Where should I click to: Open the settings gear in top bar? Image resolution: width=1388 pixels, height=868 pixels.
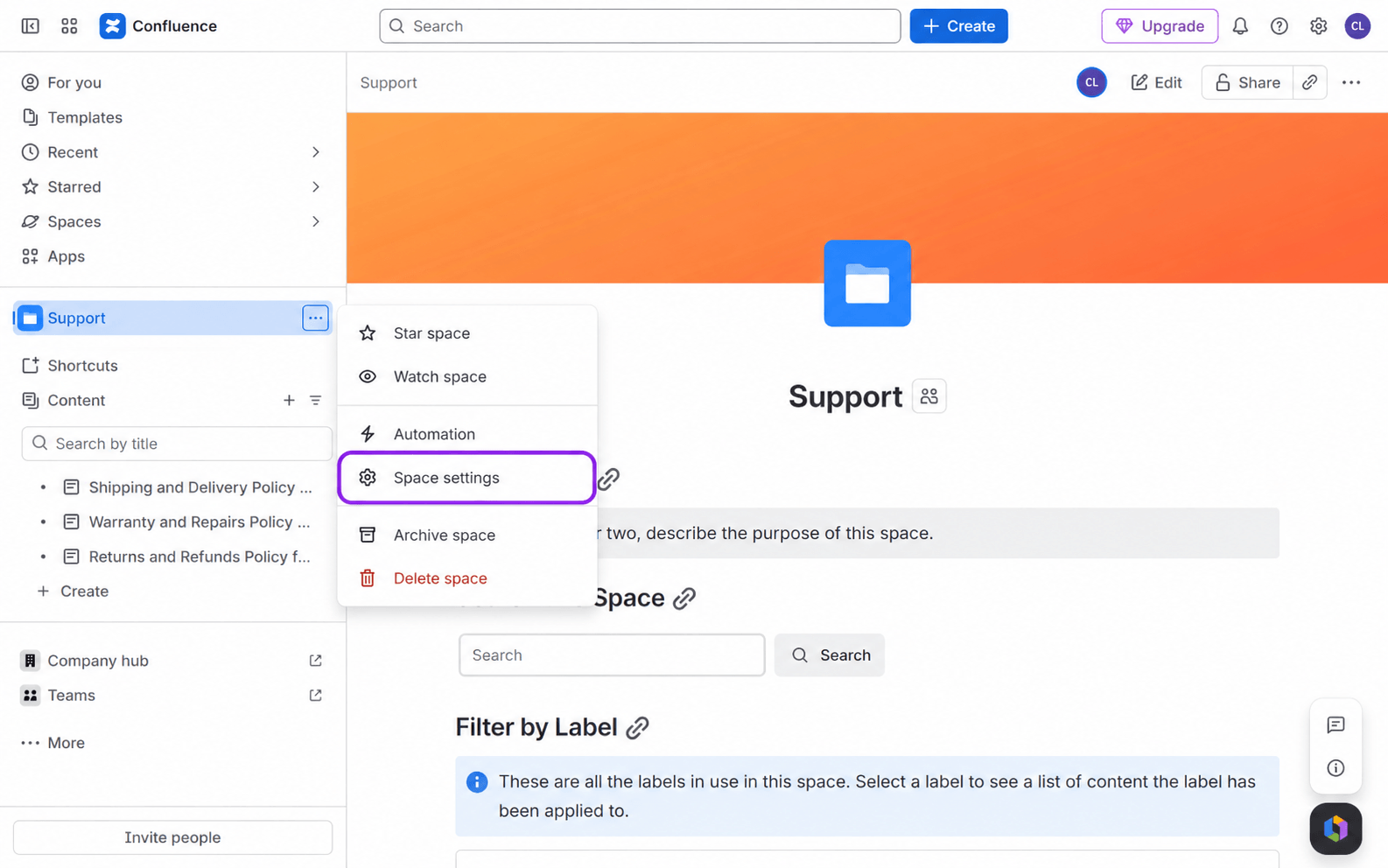pos(1319,26)
